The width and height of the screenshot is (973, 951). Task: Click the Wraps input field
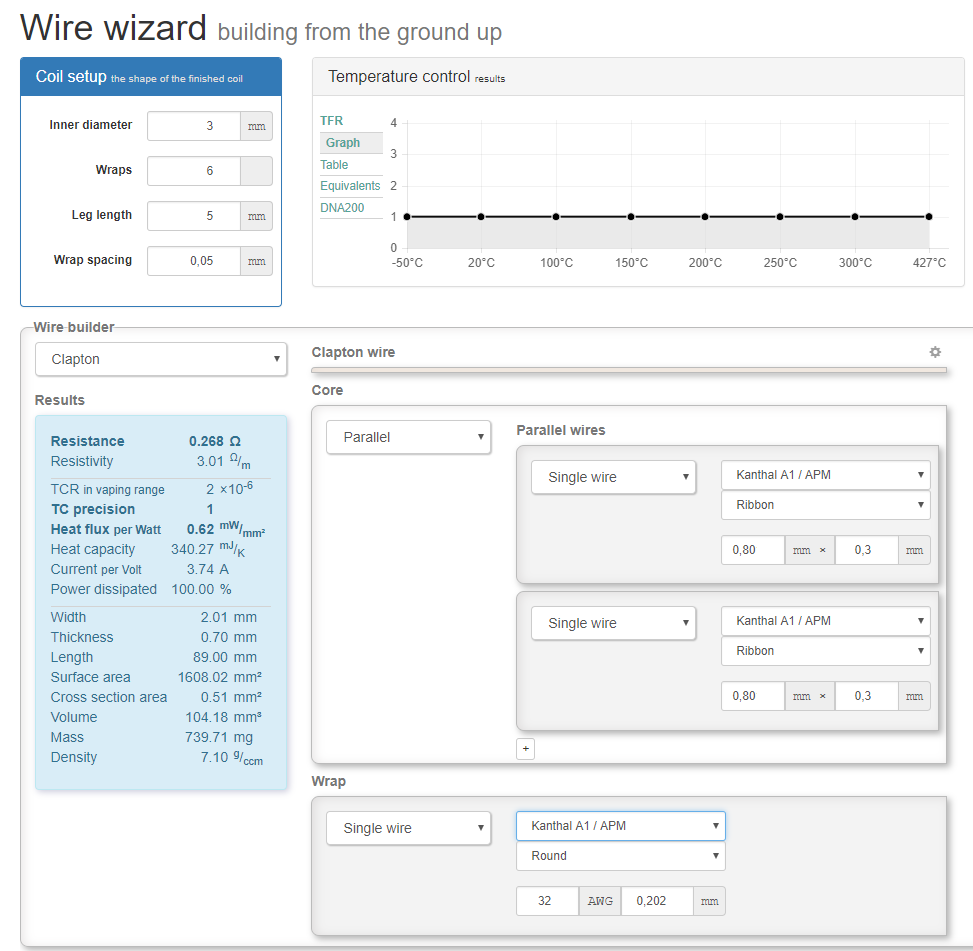(x=194, y=171)
